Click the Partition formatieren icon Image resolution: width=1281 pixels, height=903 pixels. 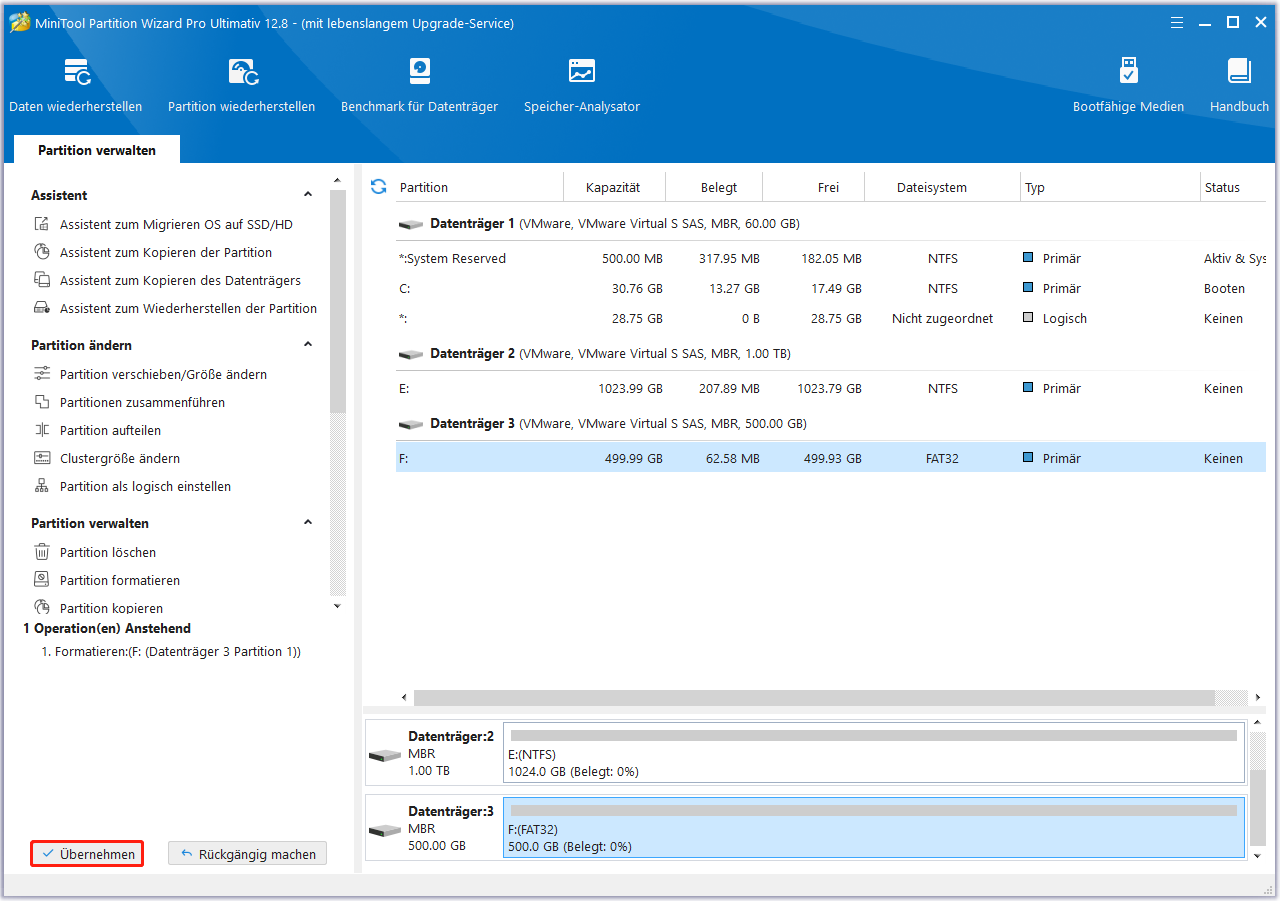pos(42,581)
